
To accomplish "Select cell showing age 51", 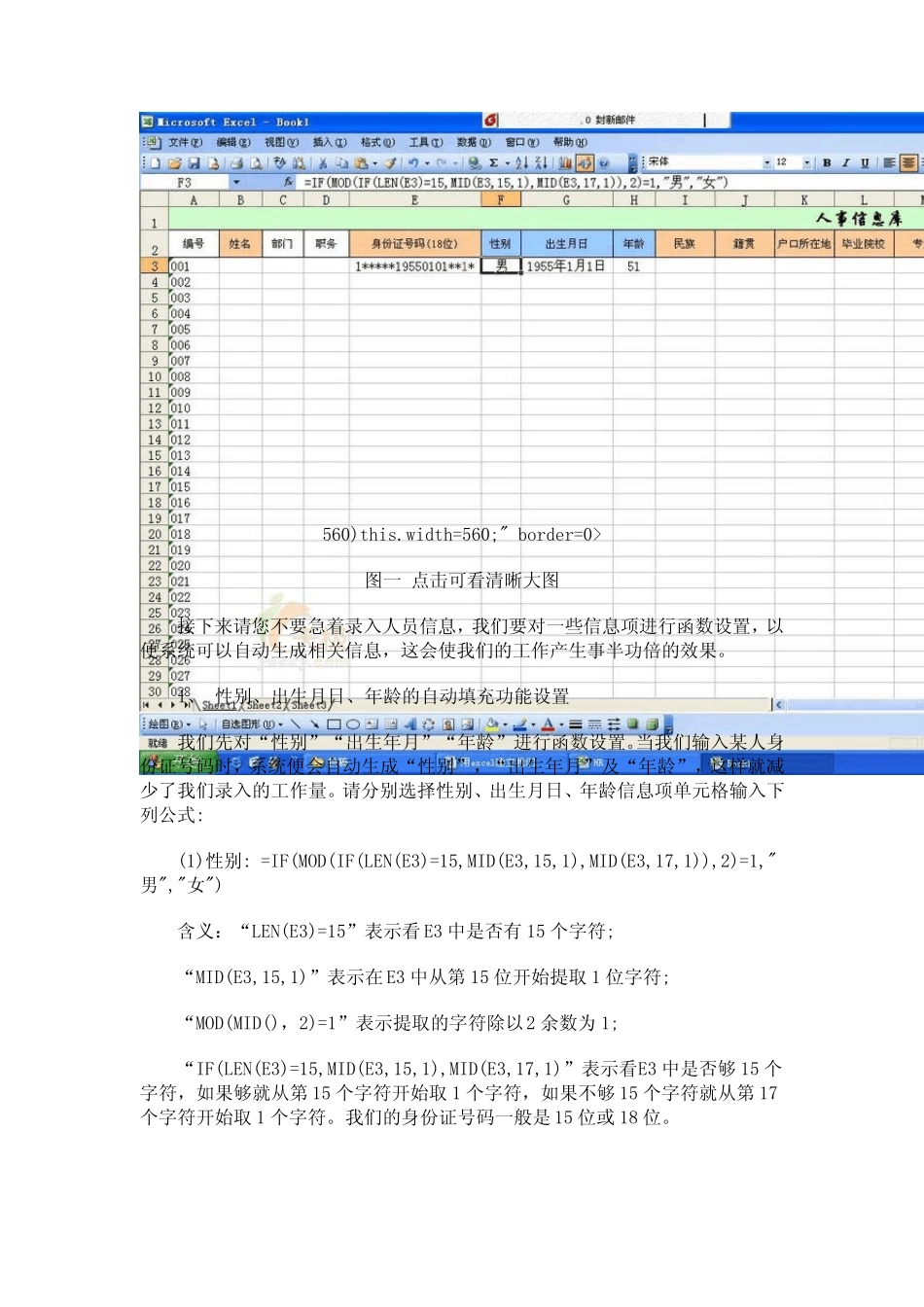I will 633,265.
